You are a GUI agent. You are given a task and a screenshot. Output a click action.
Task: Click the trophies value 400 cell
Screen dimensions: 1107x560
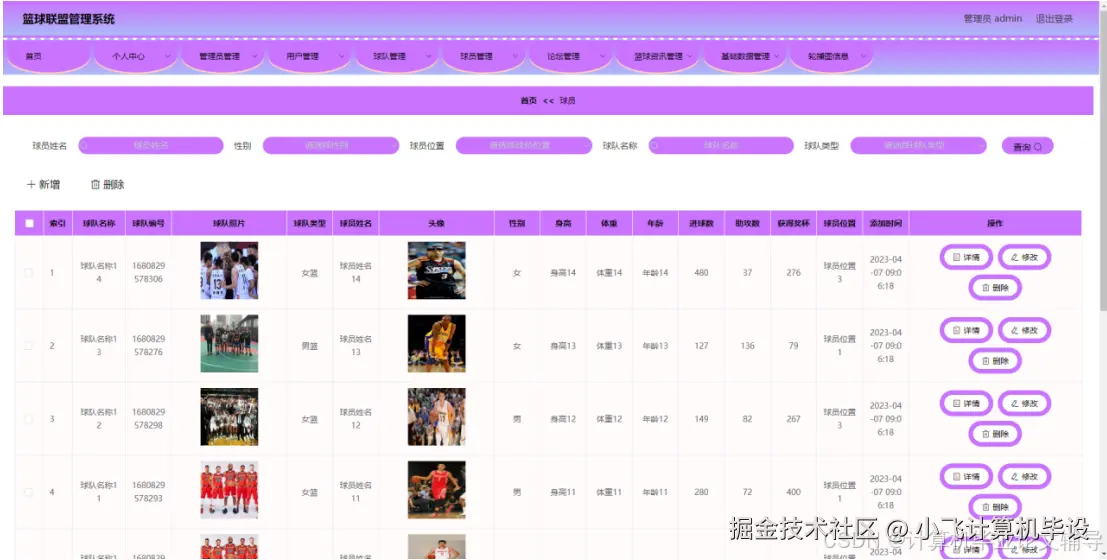point(794,492)
